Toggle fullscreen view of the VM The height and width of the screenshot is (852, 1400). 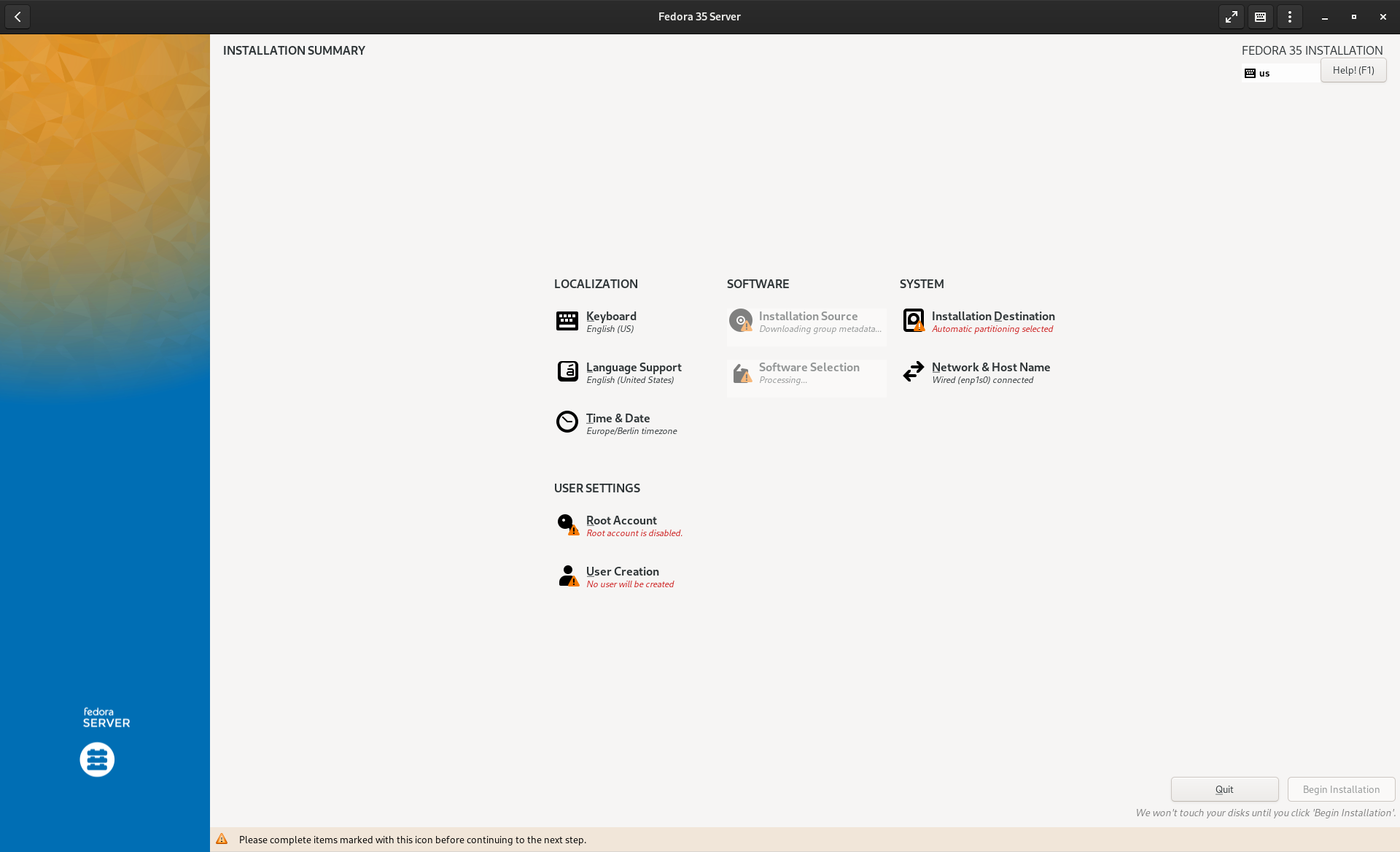pyautogui.click(x=1232, y=17)
